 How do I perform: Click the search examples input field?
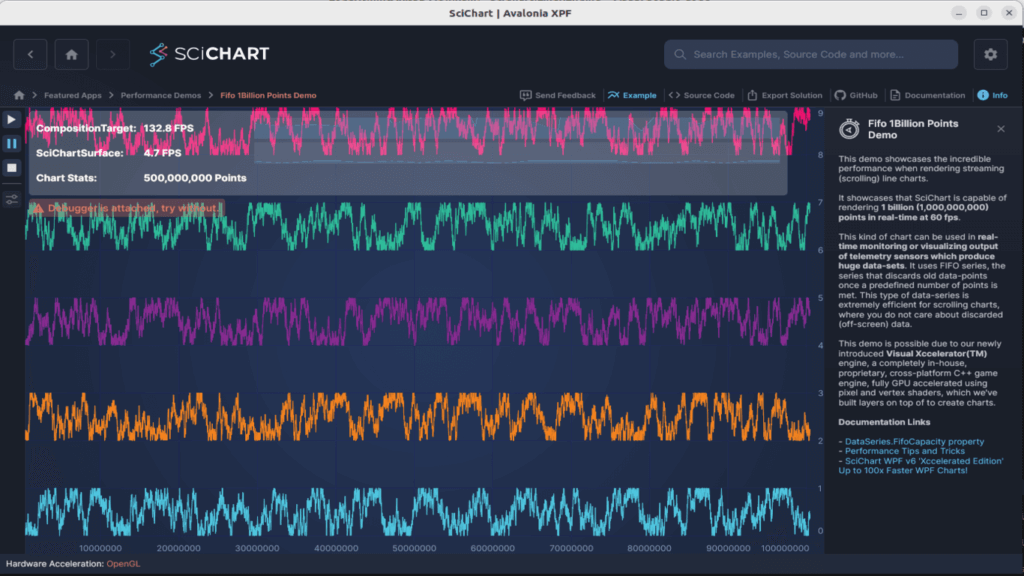[810, 54]
